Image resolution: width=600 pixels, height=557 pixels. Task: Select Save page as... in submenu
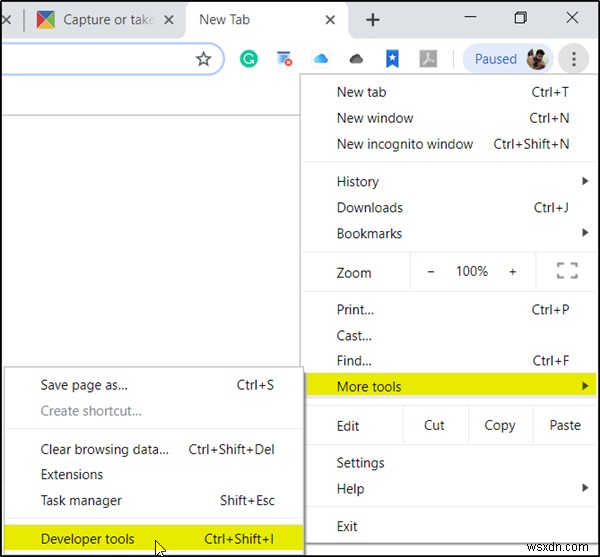pyautogui.click(x=154, y=385)
